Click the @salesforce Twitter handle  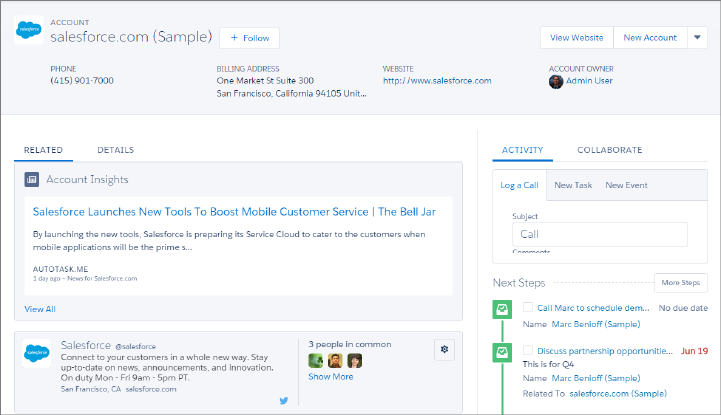point(135,347)
